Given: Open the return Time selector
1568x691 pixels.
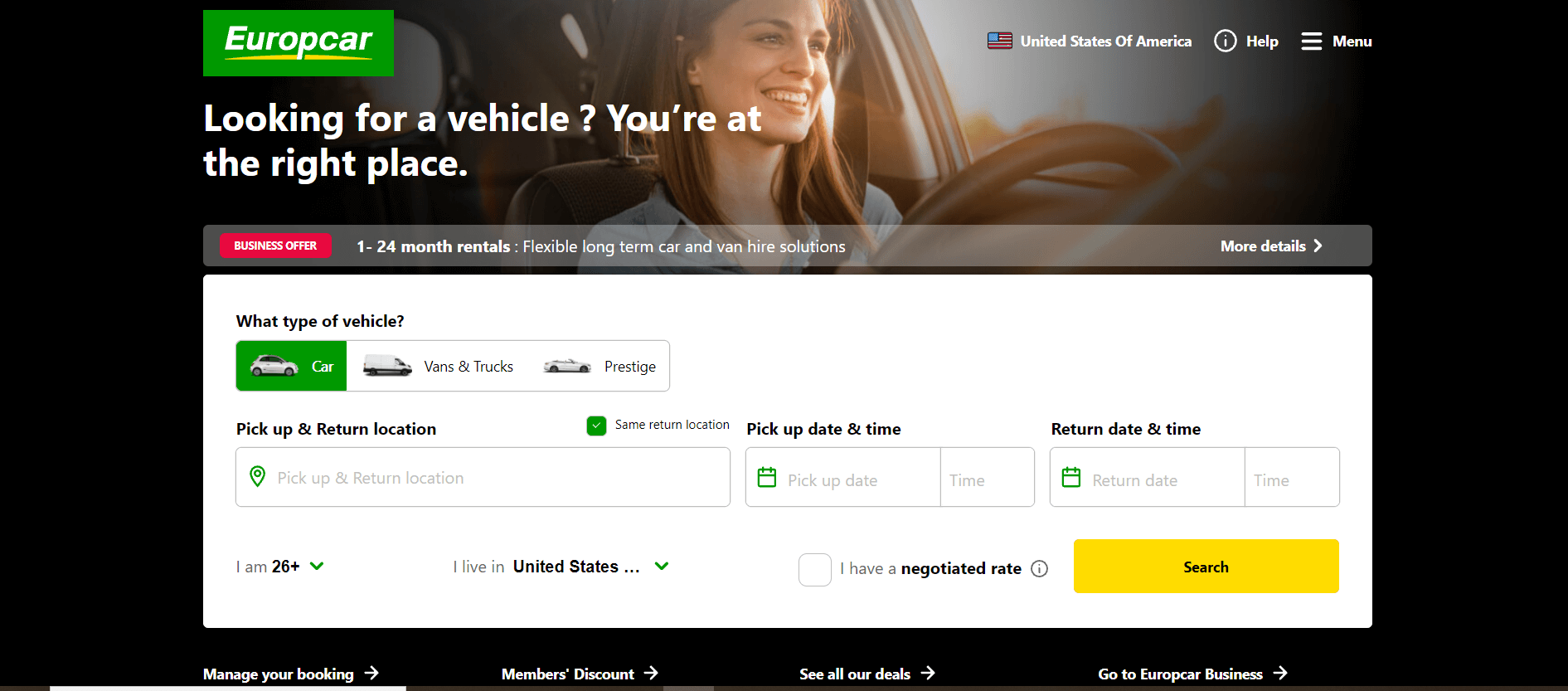Looking at the screenshot, I should [1292, 477].
